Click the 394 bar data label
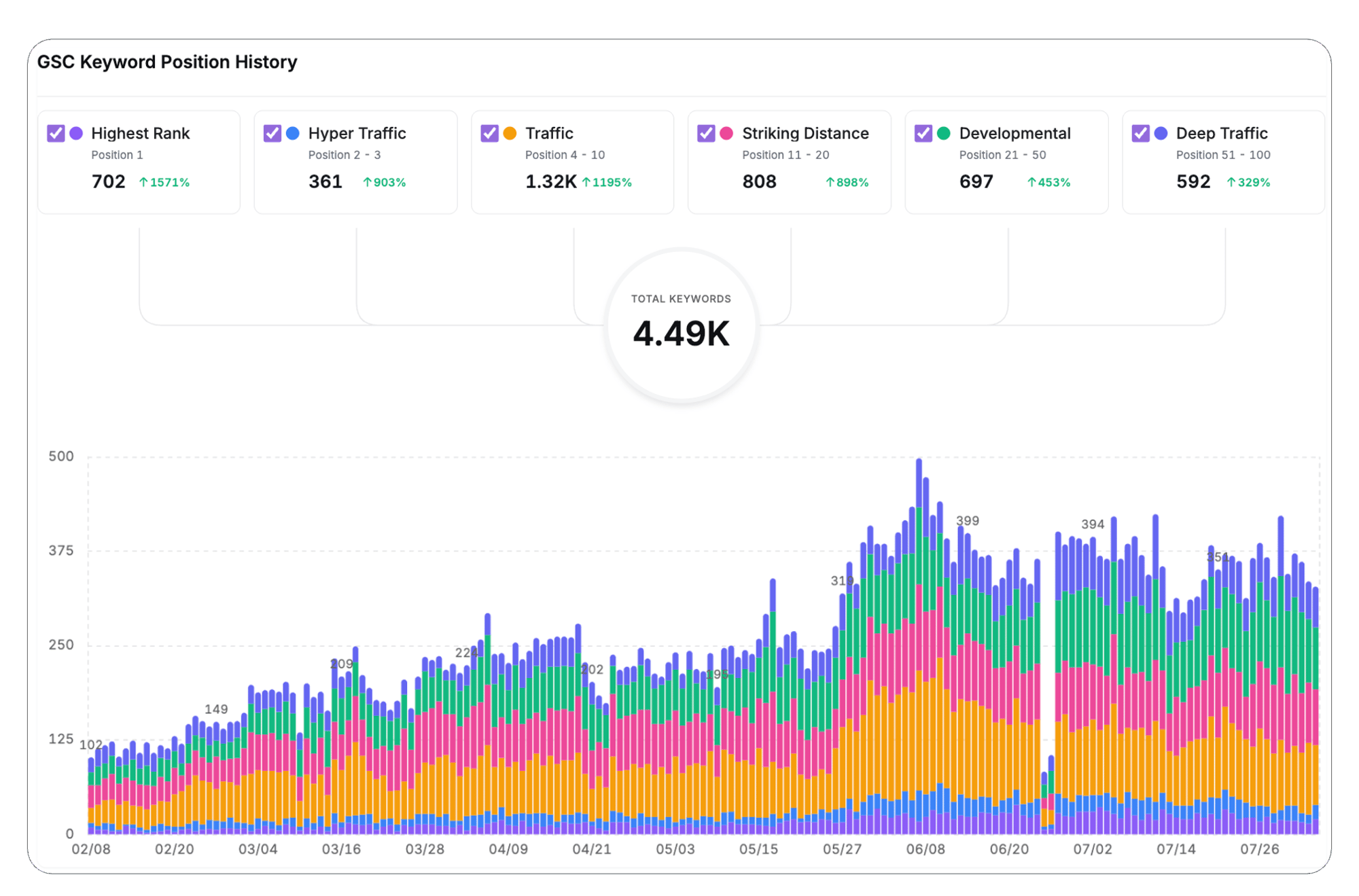The image size is (1359, 896). point(1093,524)
